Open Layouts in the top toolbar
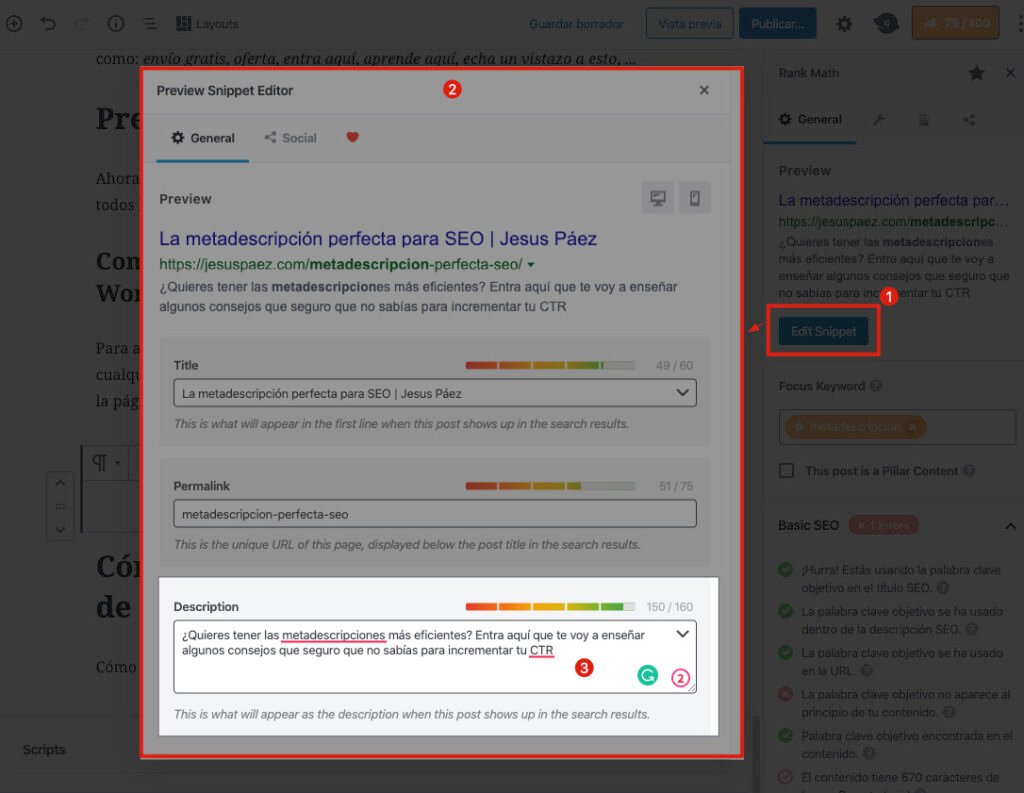This screenshot has height=793, width=1024. [207, 24]
